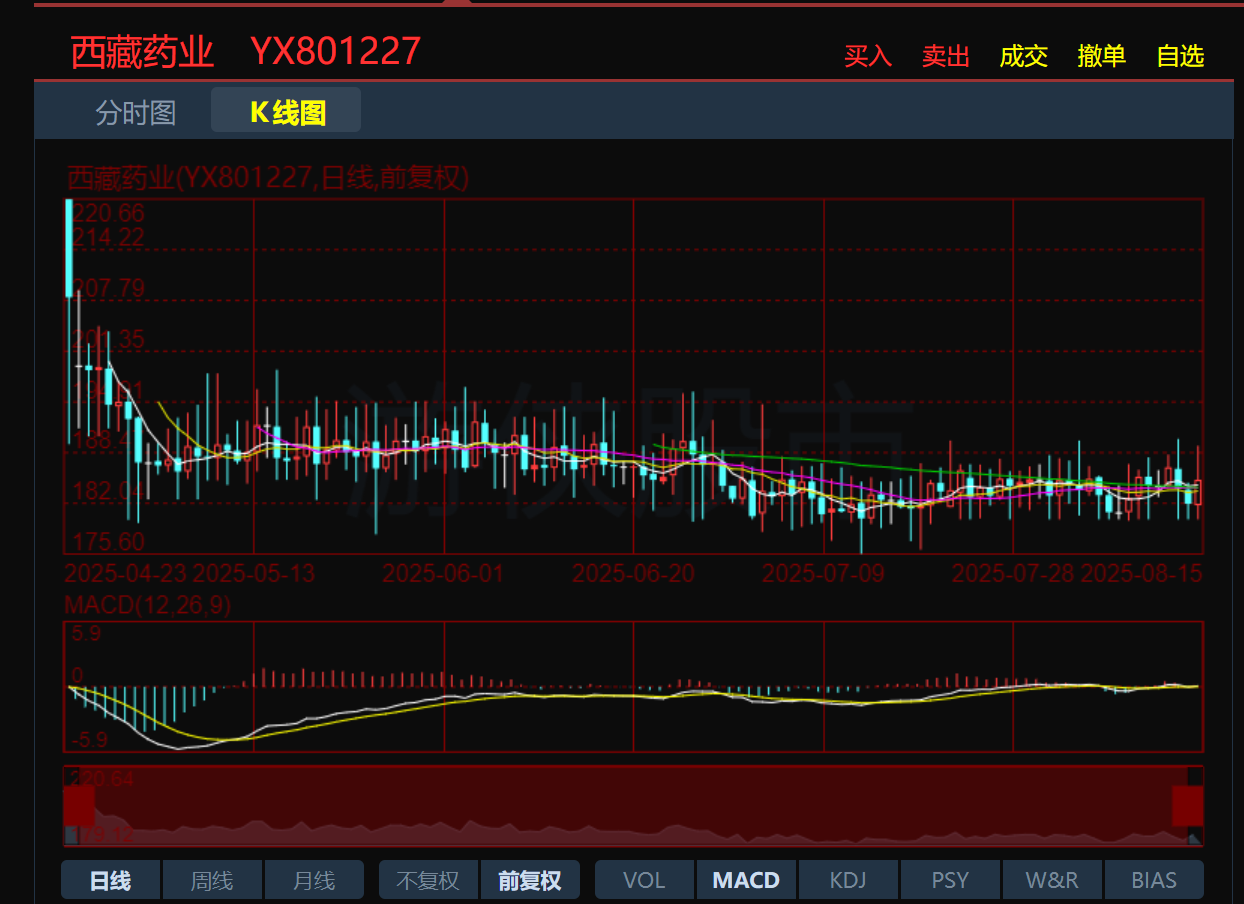Show the PSY indicator
The image size is (1244, 904).
[x=950, y=880]
